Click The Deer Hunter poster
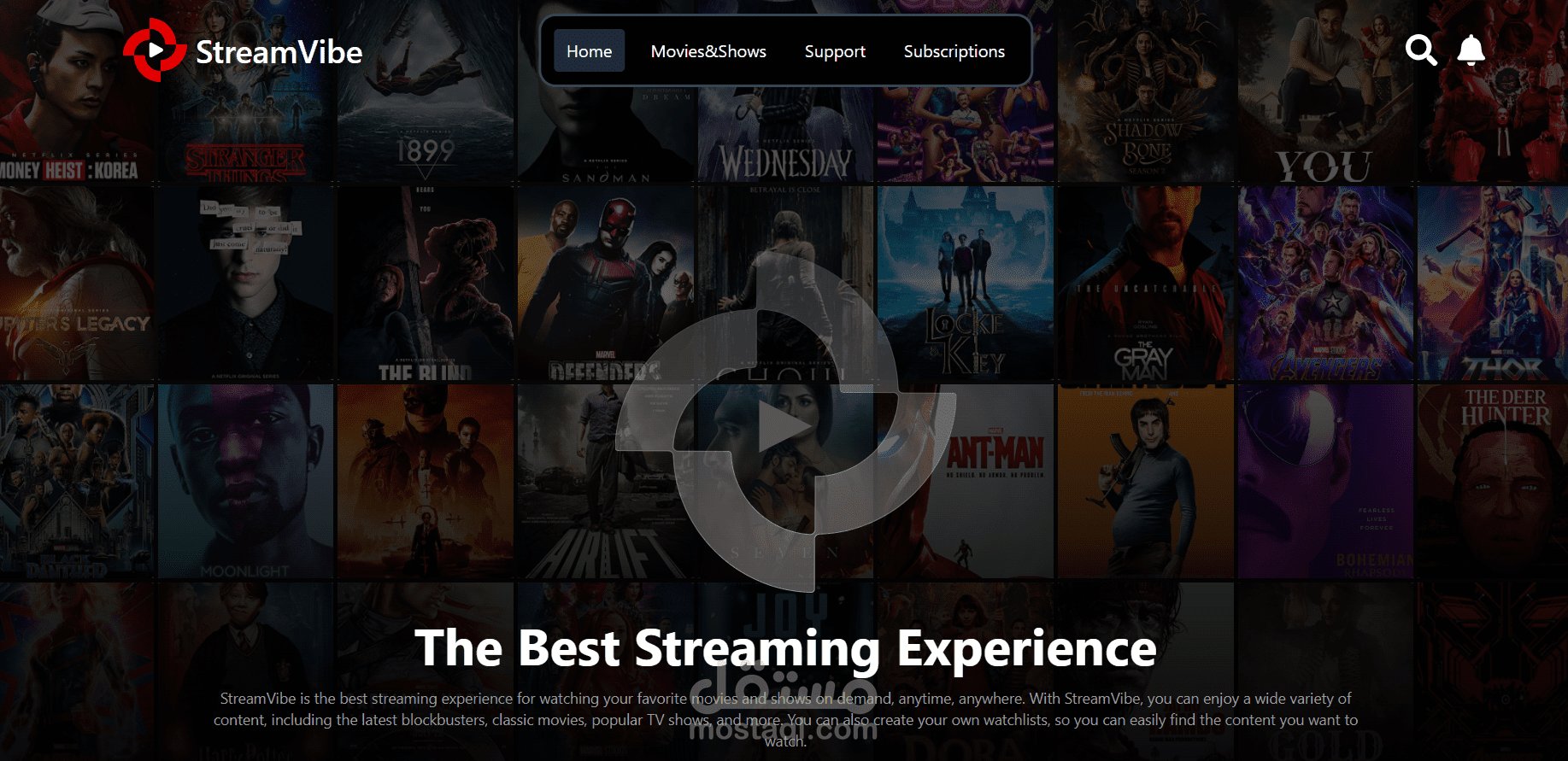Viewport: 1568px width, 761px height. point(1493,481)
